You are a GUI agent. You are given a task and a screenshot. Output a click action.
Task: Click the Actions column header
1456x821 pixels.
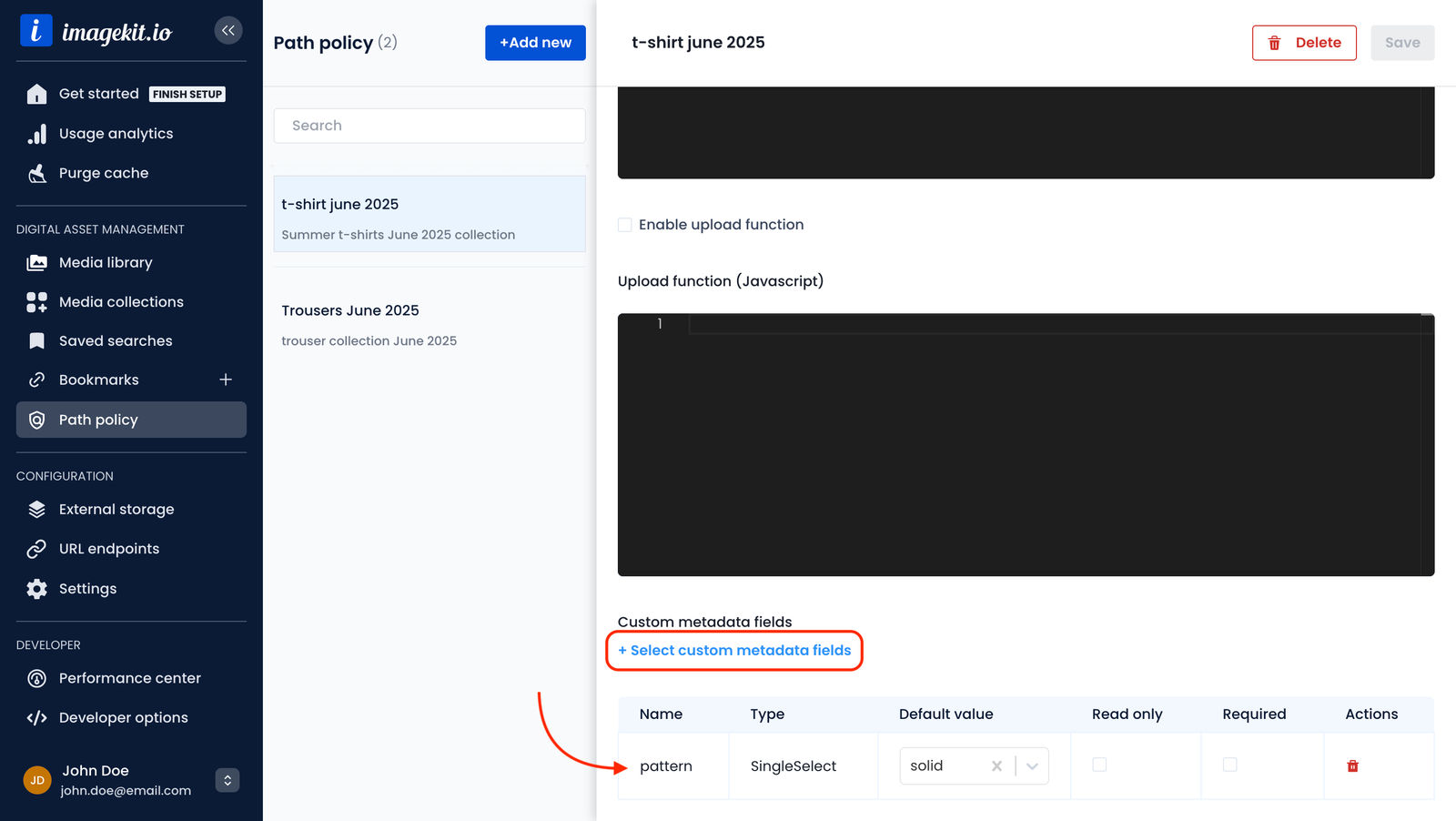click(1371, 715)
